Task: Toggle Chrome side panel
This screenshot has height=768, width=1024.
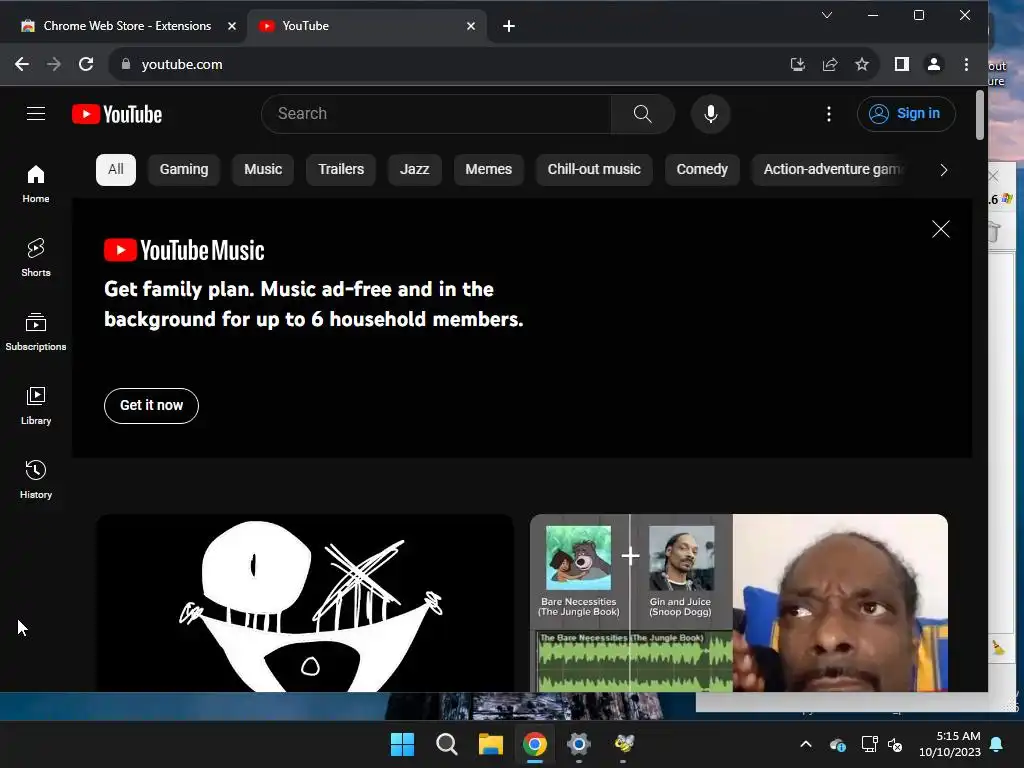Action: pos(902,64)
